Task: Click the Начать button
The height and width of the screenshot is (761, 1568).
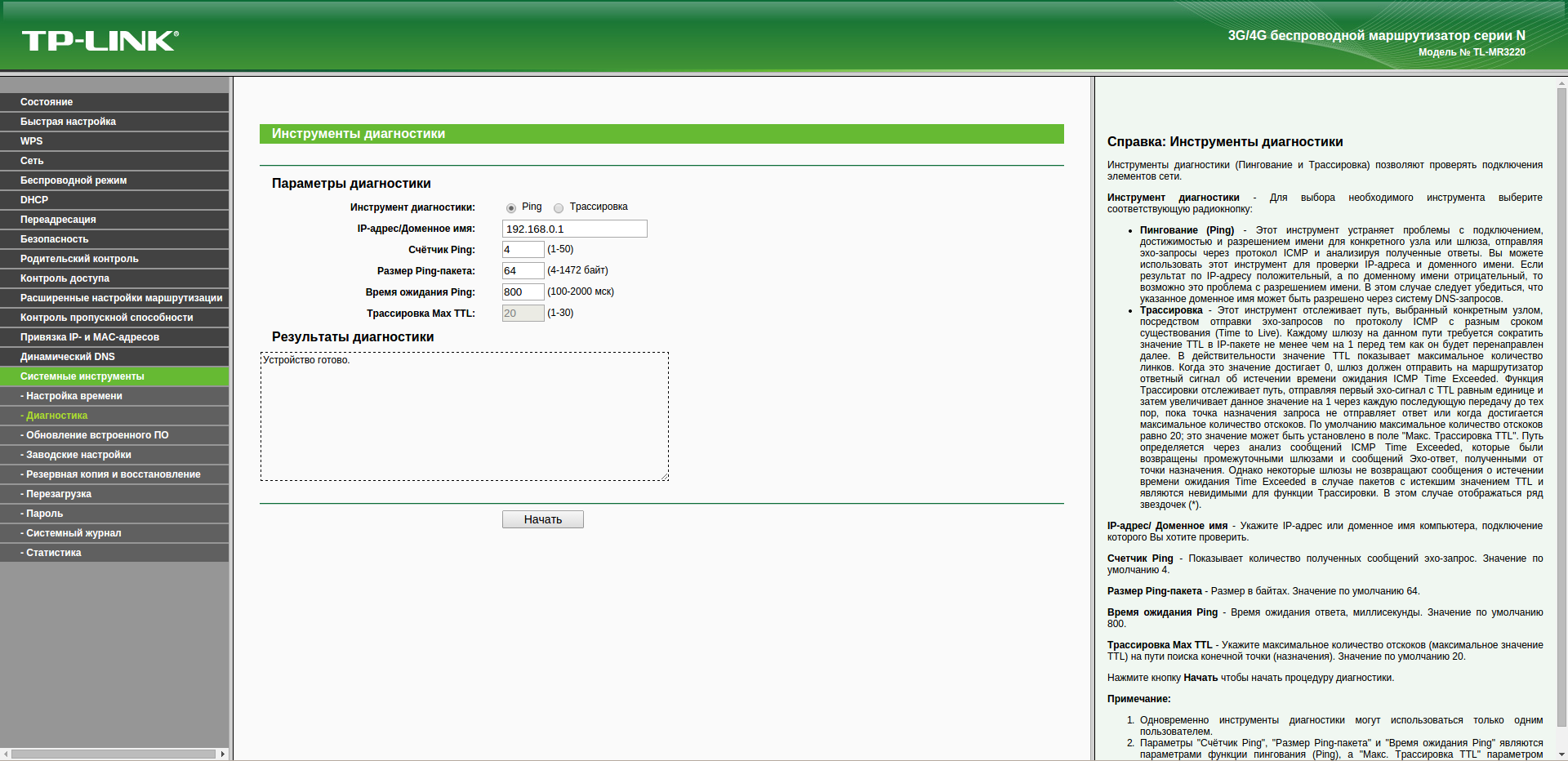Action: (x=542, y=519)
